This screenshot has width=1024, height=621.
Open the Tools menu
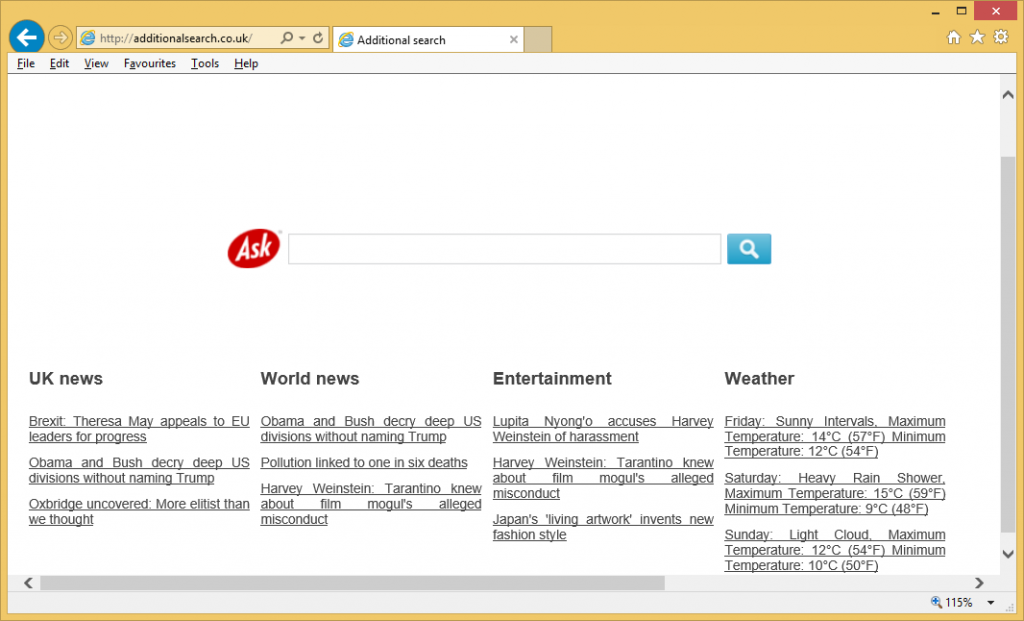pos(204,63)
